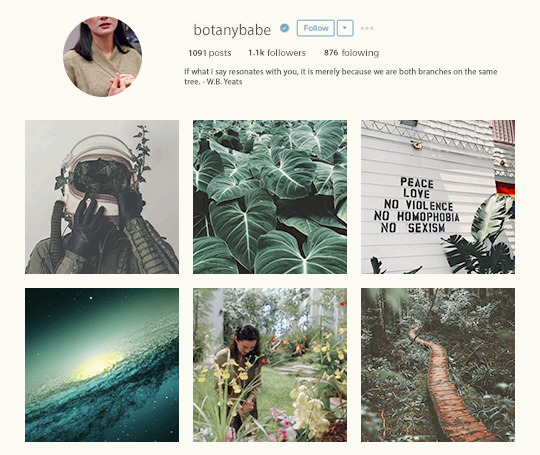
Task: Open the three-dots more options menu
Action: tap(367, 28)
